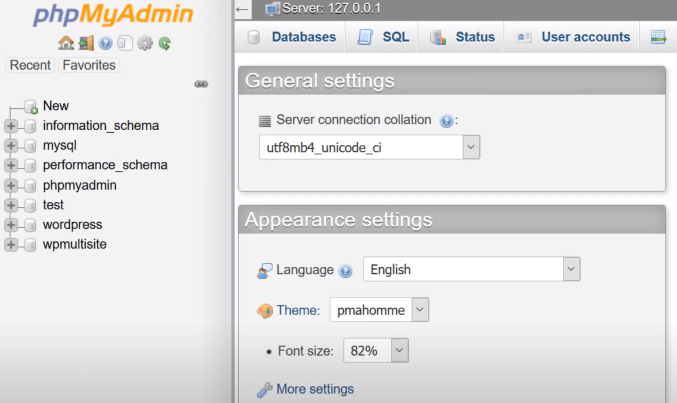Viewport: 677px width, 403px height.
Task: Open help icon beside Language
Action: [x=345, y=271]
